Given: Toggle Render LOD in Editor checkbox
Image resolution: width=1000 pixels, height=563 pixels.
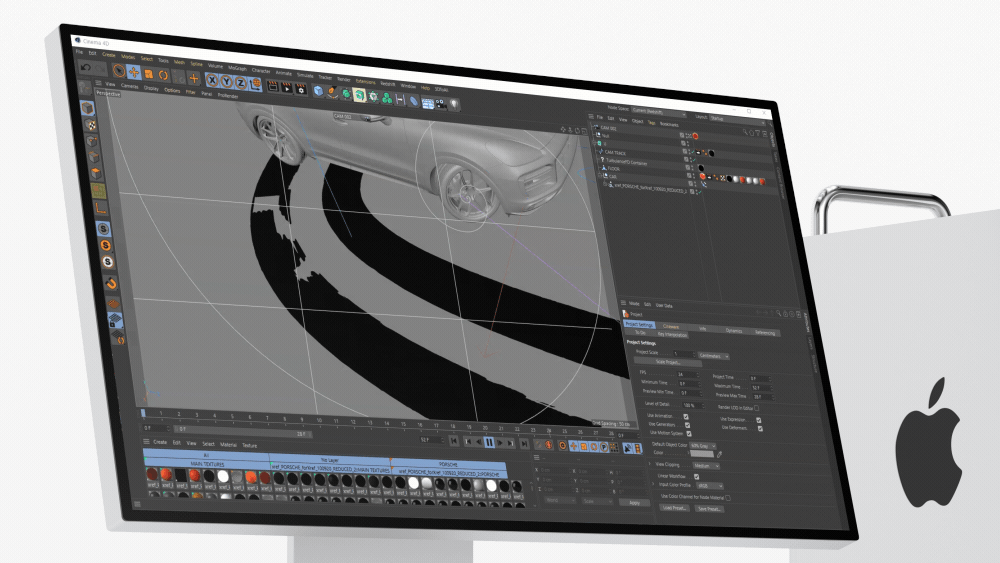Looking at the screenshot, I should (x=757, y=408).
